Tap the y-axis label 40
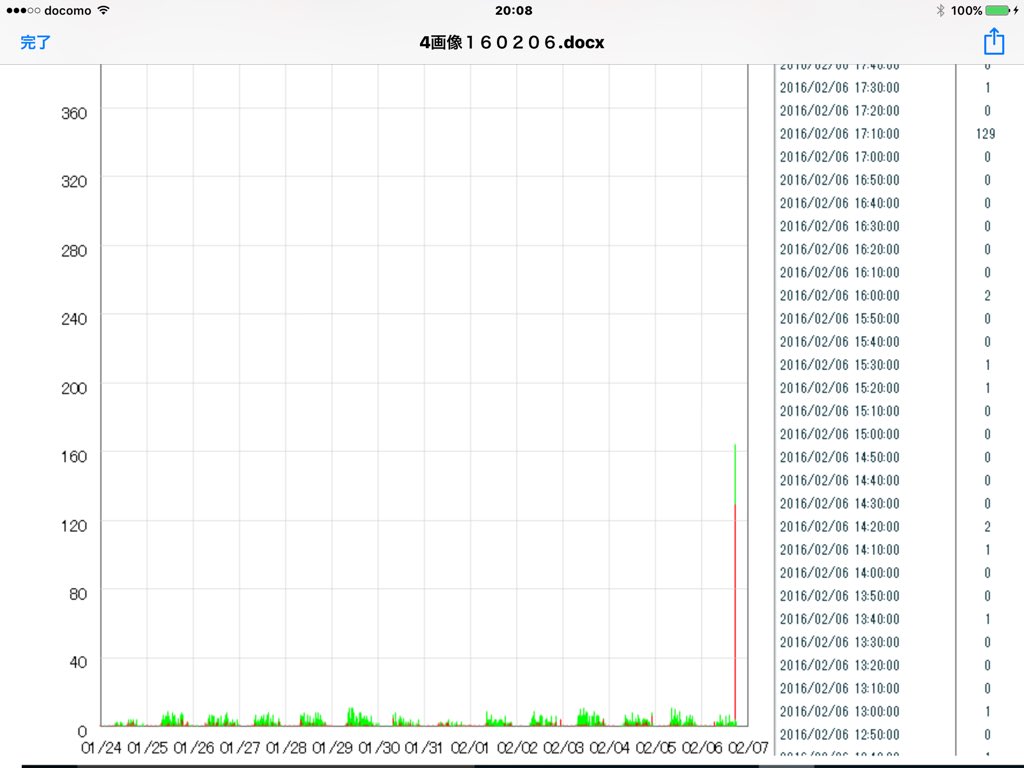 [78, 662]
